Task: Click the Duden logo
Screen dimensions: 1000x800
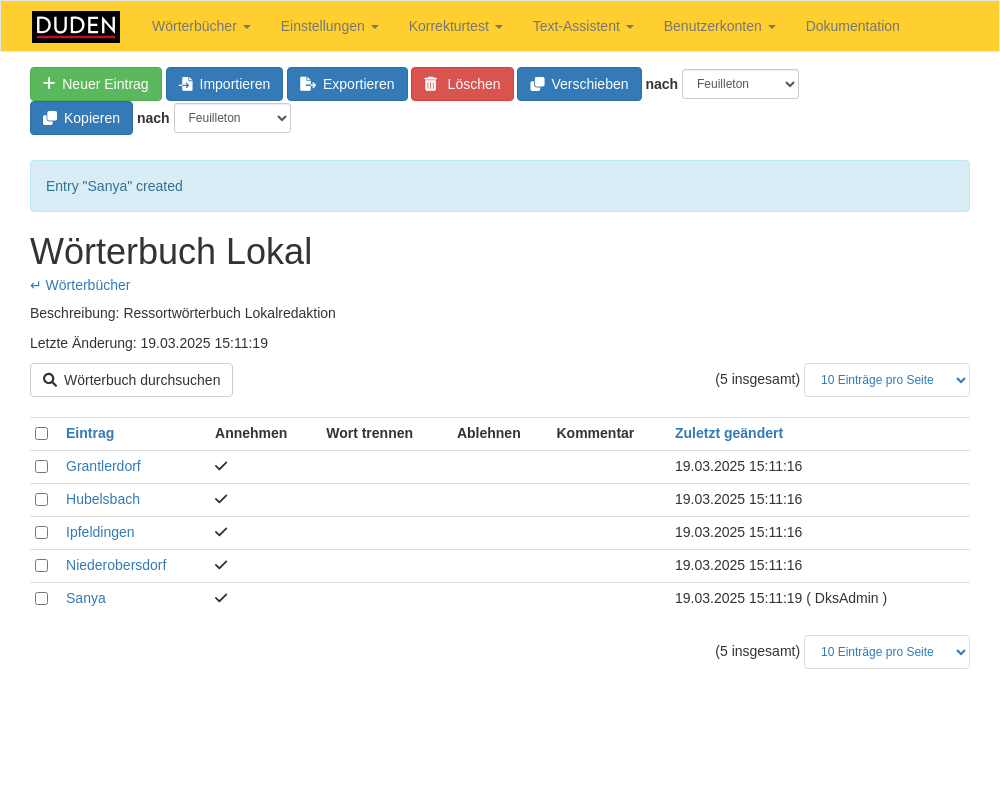Action: tap(76, 27)
